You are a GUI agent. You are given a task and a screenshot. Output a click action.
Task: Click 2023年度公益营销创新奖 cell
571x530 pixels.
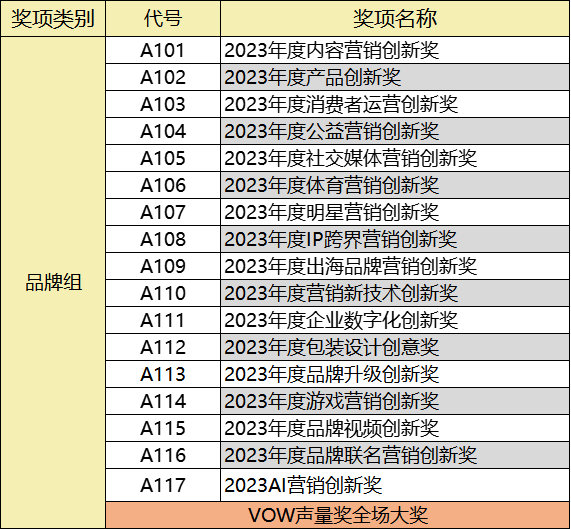click(x=395, y=131)
